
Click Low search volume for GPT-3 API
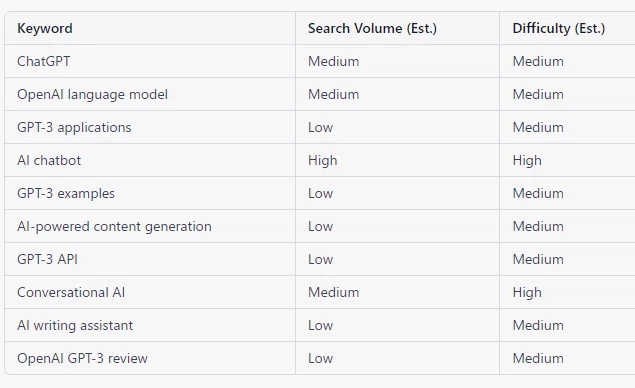click(320, 259)
